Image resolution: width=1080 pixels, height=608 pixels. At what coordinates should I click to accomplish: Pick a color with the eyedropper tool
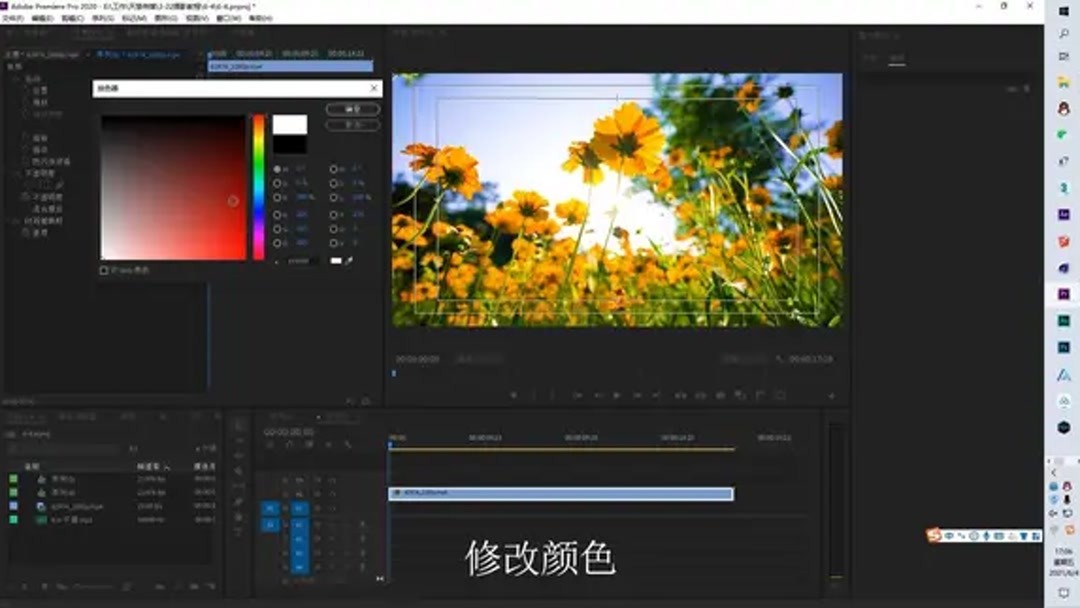(x=350, y=260)
